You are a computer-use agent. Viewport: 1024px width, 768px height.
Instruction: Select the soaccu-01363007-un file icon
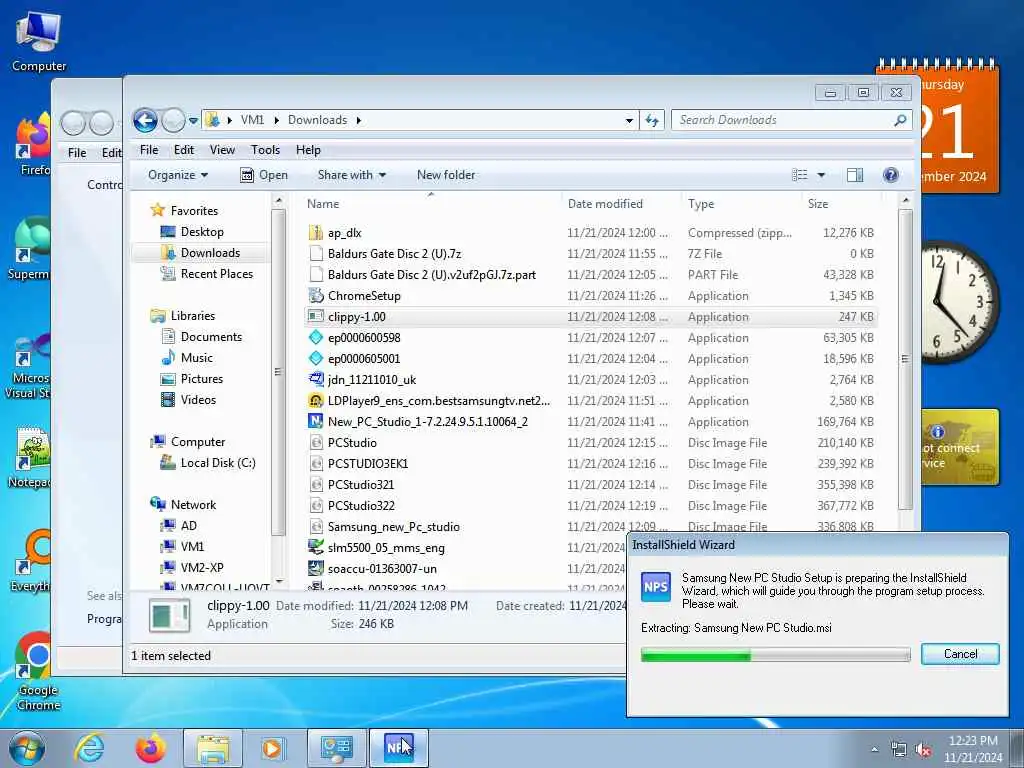pyautogui.click(x=315, y=568)
